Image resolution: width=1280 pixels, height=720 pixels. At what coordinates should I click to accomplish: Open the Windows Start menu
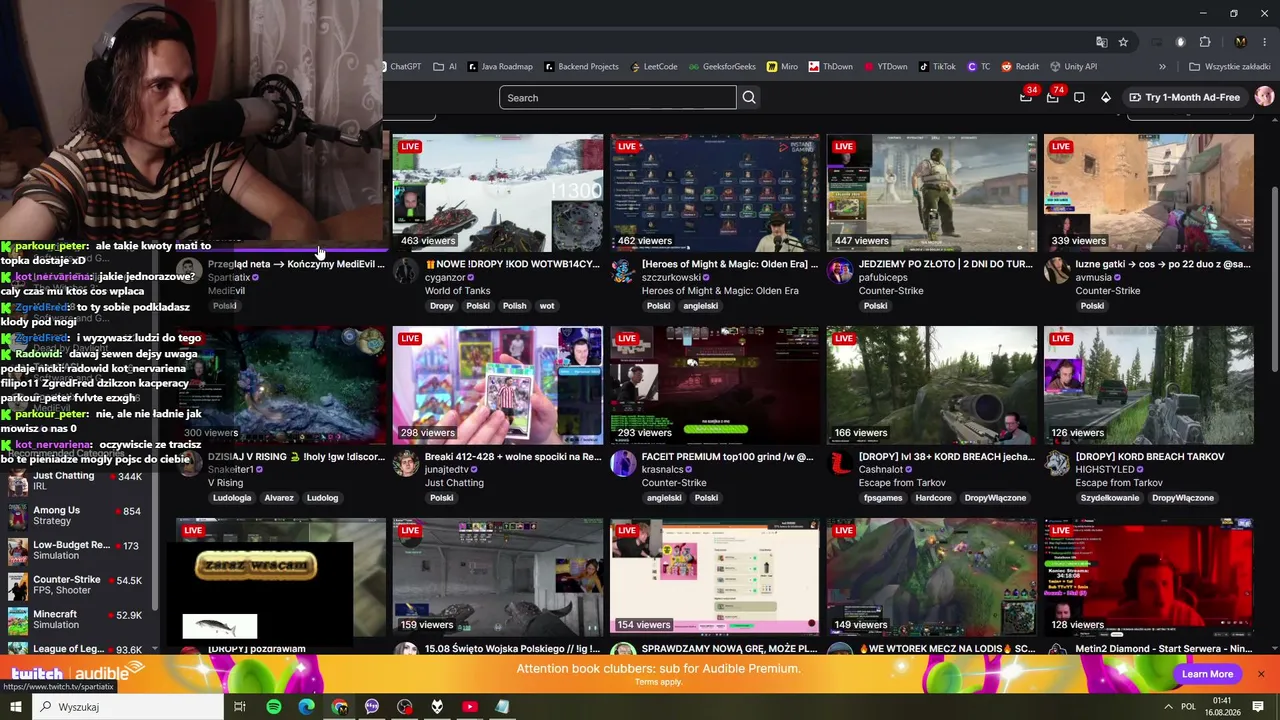(16, 707)
